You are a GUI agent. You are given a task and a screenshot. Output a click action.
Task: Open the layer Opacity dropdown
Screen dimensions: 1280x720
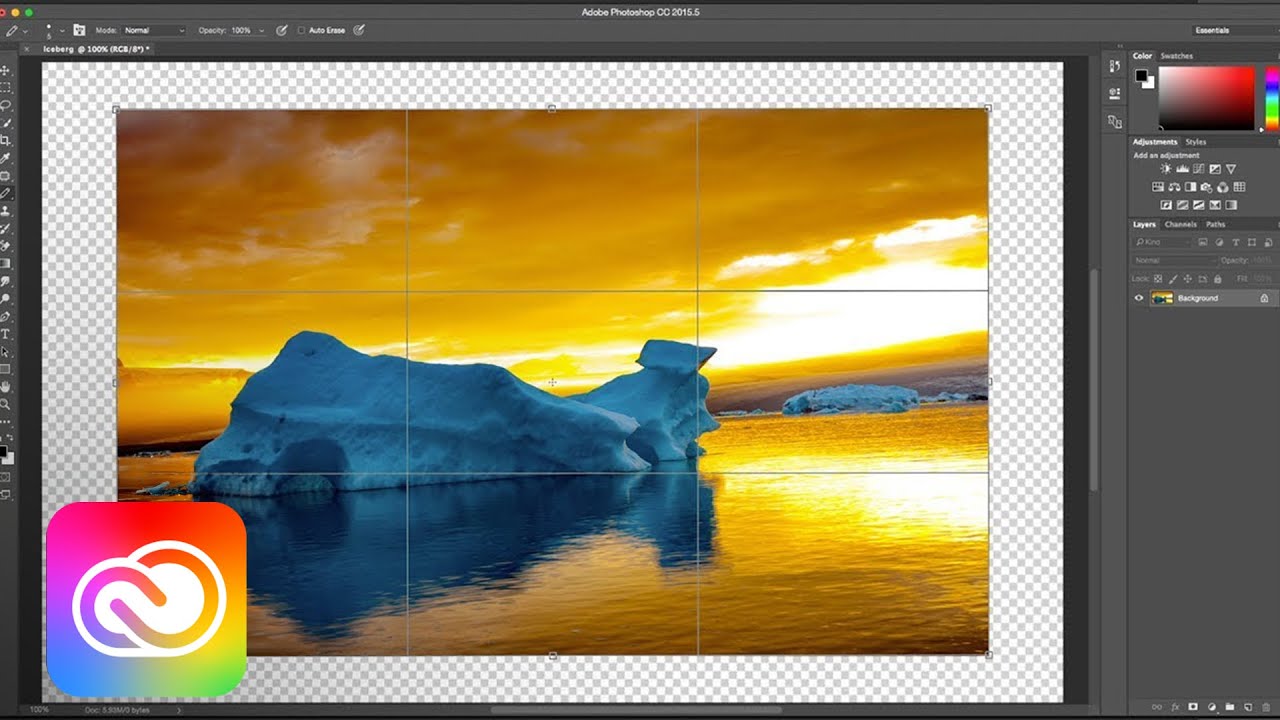pyautogui.click(x=1263, y=260)
